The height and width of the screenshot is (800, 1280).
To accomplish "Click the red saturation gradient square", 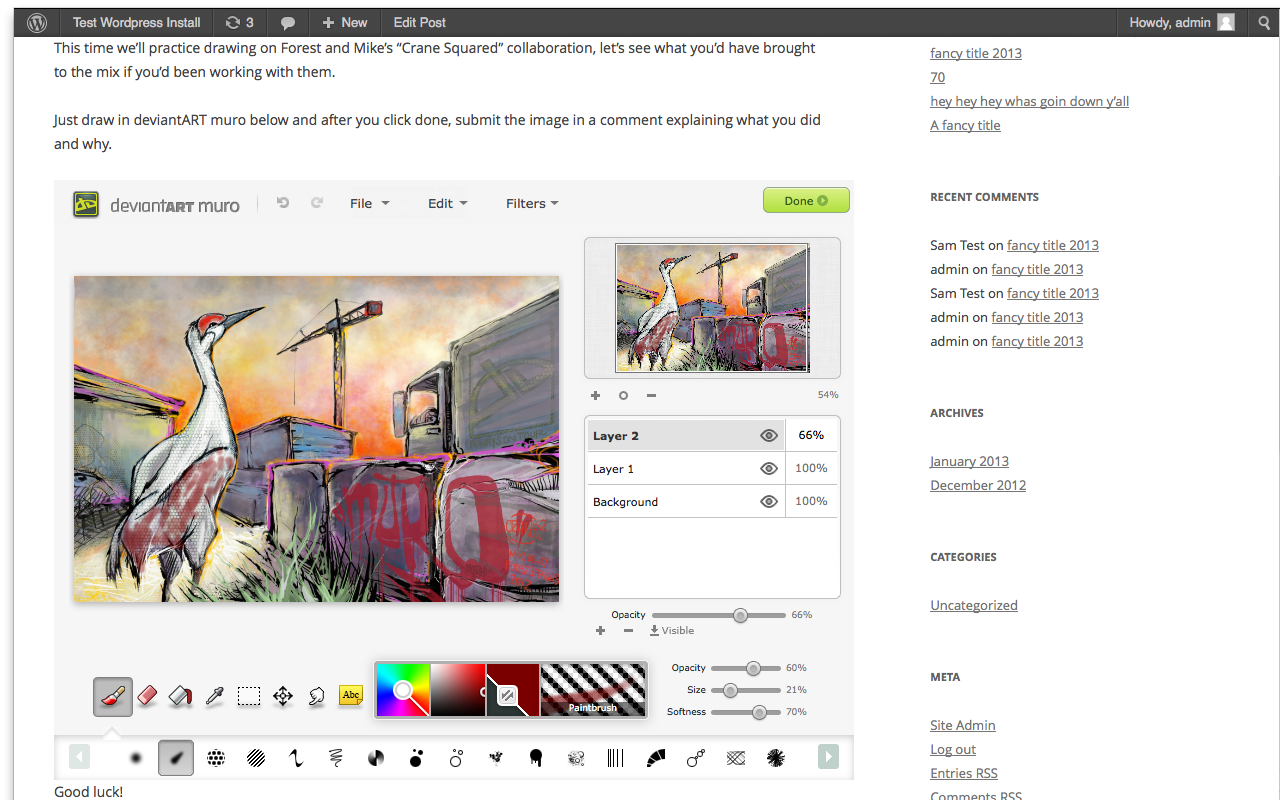I will pos(458,690).
